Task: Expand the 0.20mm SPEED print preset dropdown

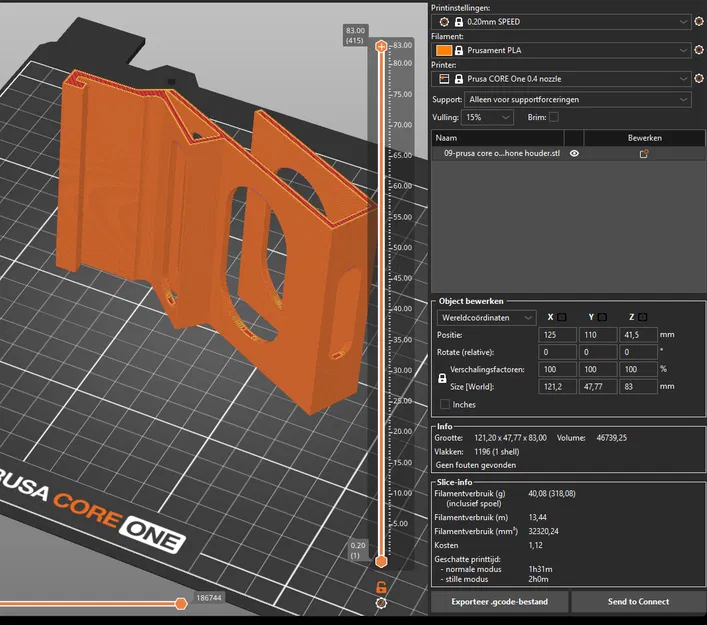Action: click(683, 22)
